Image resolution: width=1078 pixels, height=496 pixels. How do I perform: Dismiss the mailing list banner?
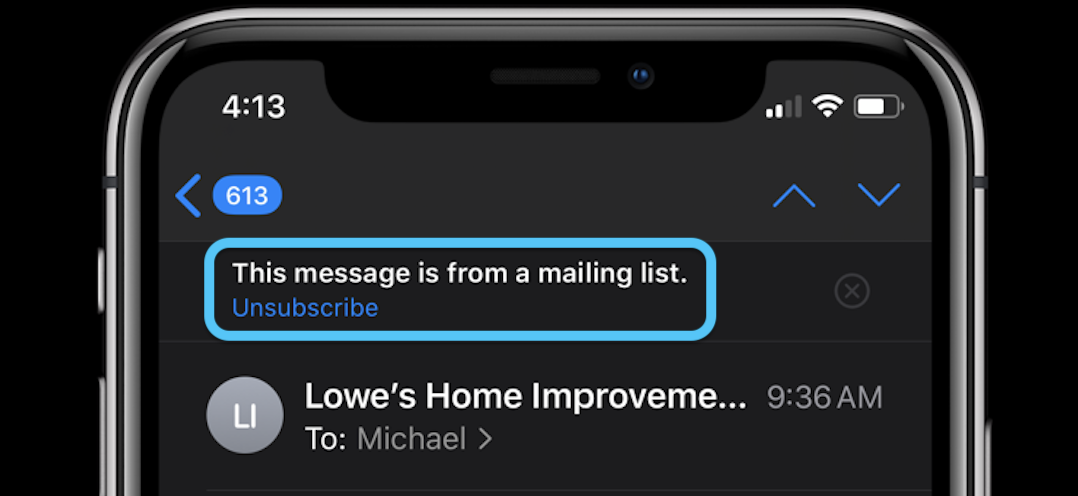(852, 291)
